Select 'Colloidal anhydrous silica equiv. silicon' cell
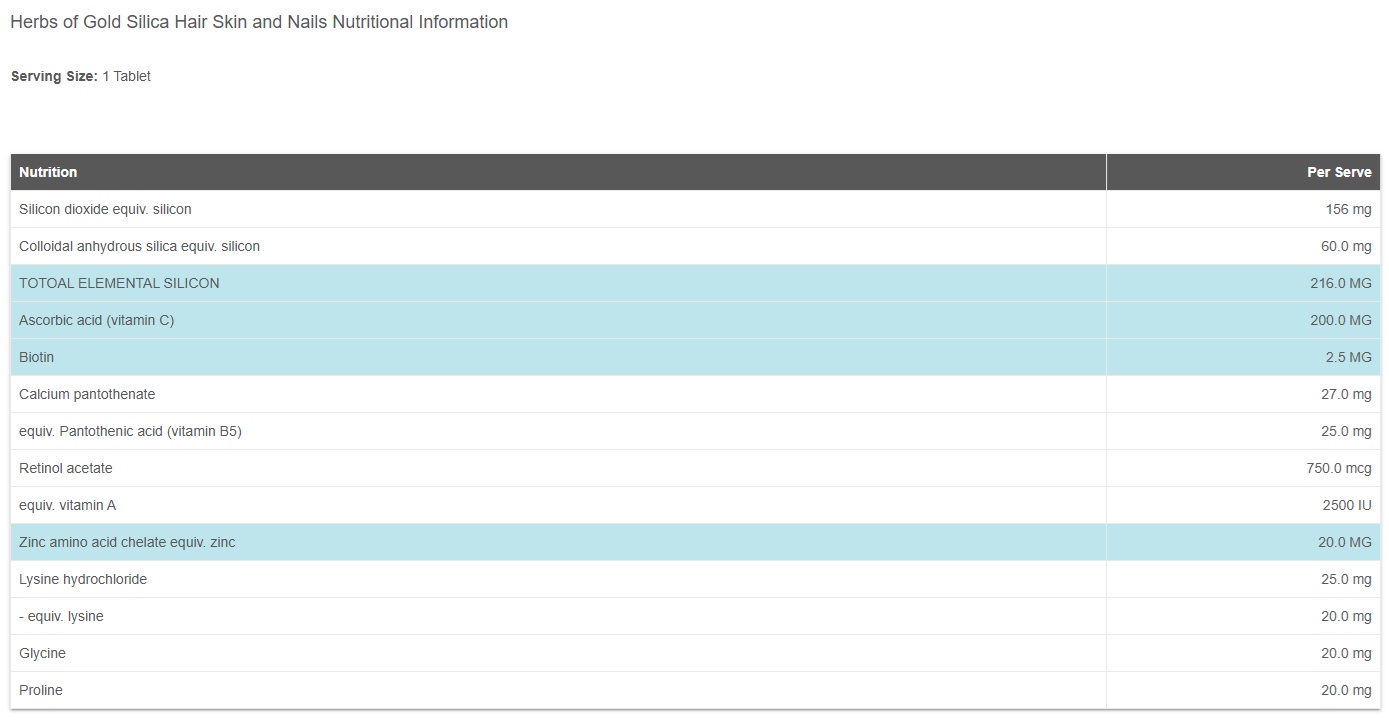The width and height of the screenshot is (1389, 726). [558, 246]
